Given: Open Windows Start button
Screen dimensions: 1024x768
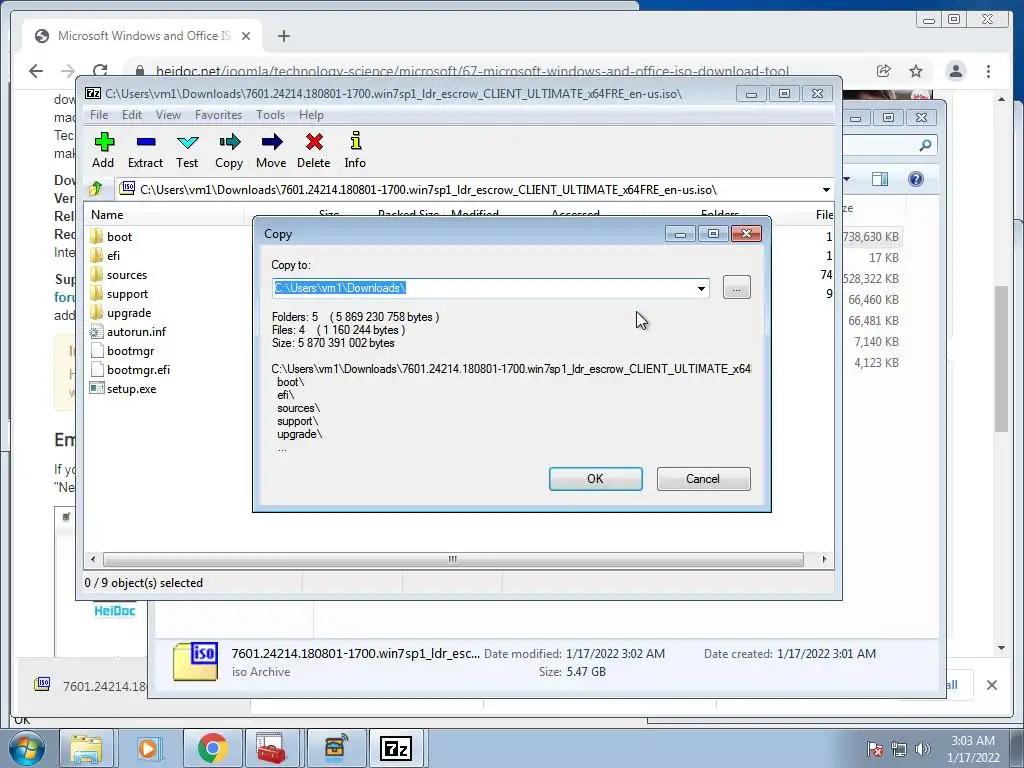Looking at the screenshot, I should 26,748.
